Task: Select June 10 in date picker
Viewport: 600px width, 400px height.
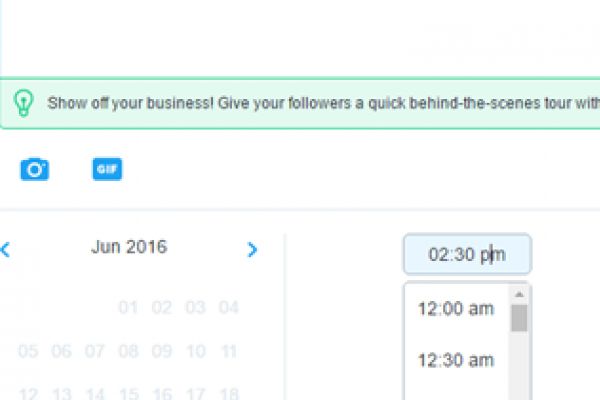Action: tap(195, 351)
